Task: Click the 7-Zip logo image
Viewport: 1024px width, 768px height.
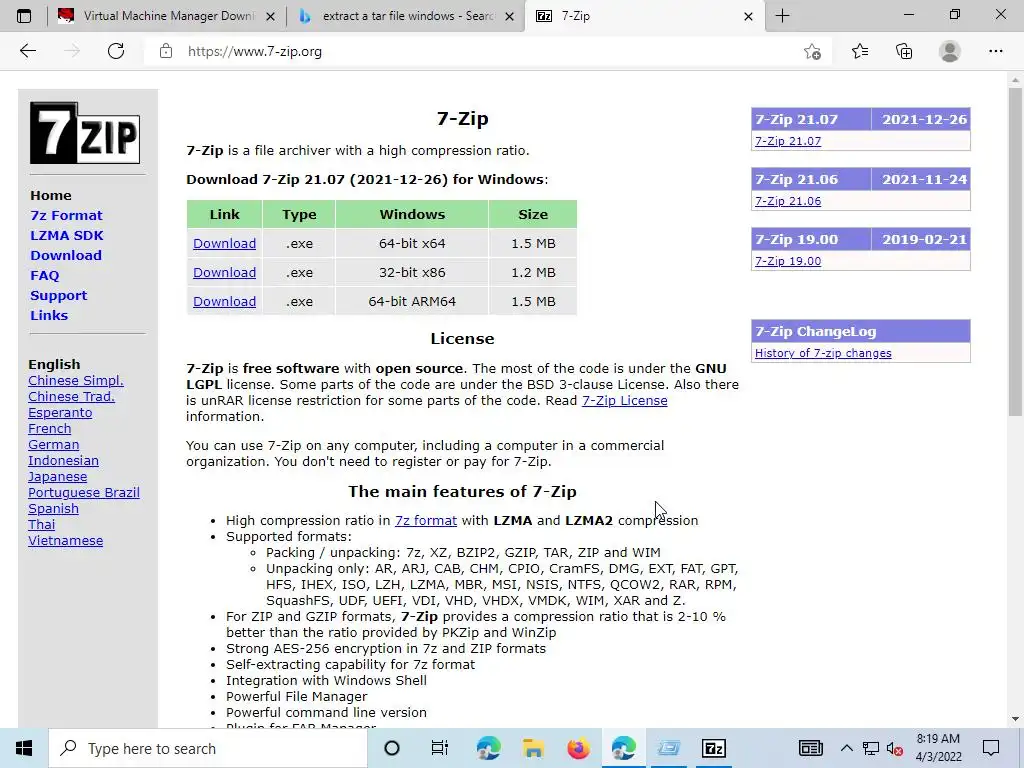Action: point(85,133)
